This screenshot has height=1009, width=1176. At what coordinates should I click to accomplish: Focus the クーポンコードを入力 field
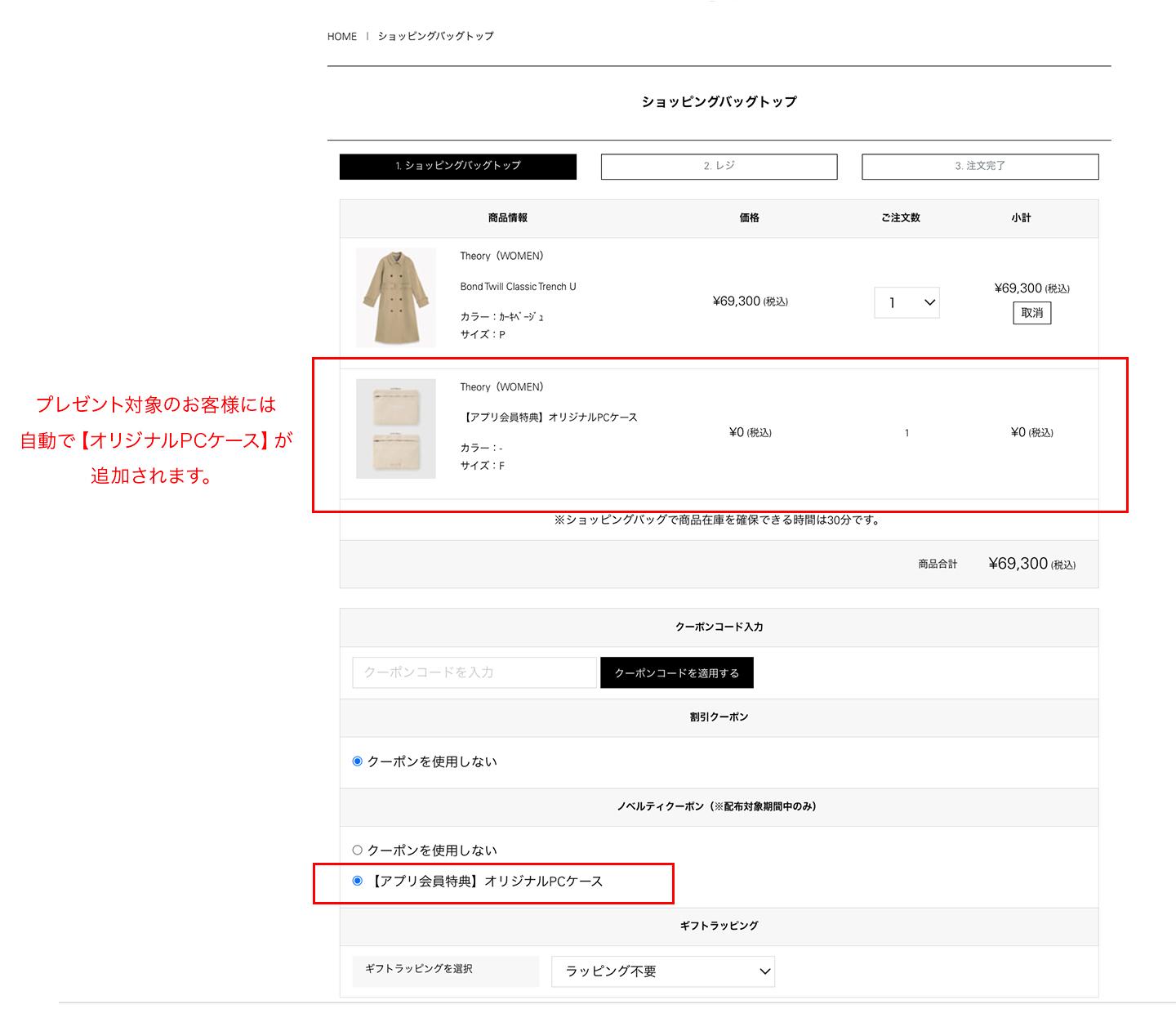click(x=474, y=672)
